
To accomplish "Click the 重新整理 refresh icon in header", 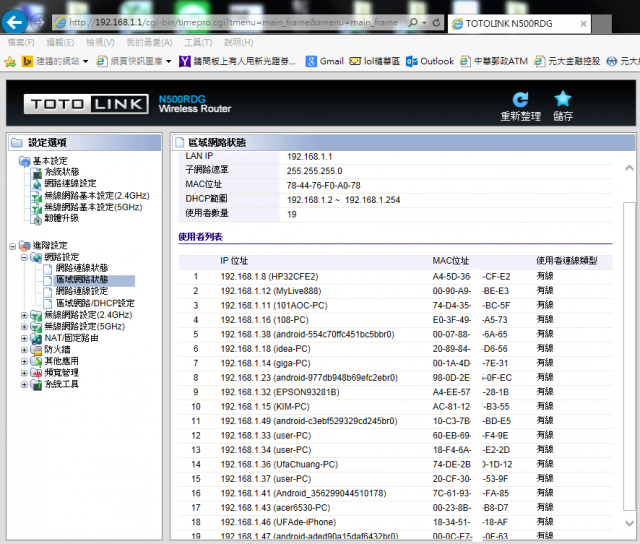I will [520, 99].
